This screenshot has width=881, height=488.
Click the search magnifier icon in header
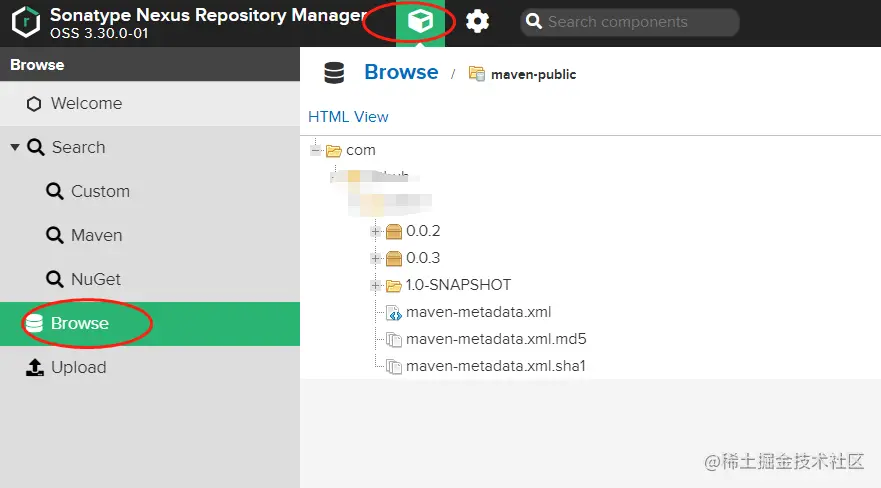click(x=534, y=22)
